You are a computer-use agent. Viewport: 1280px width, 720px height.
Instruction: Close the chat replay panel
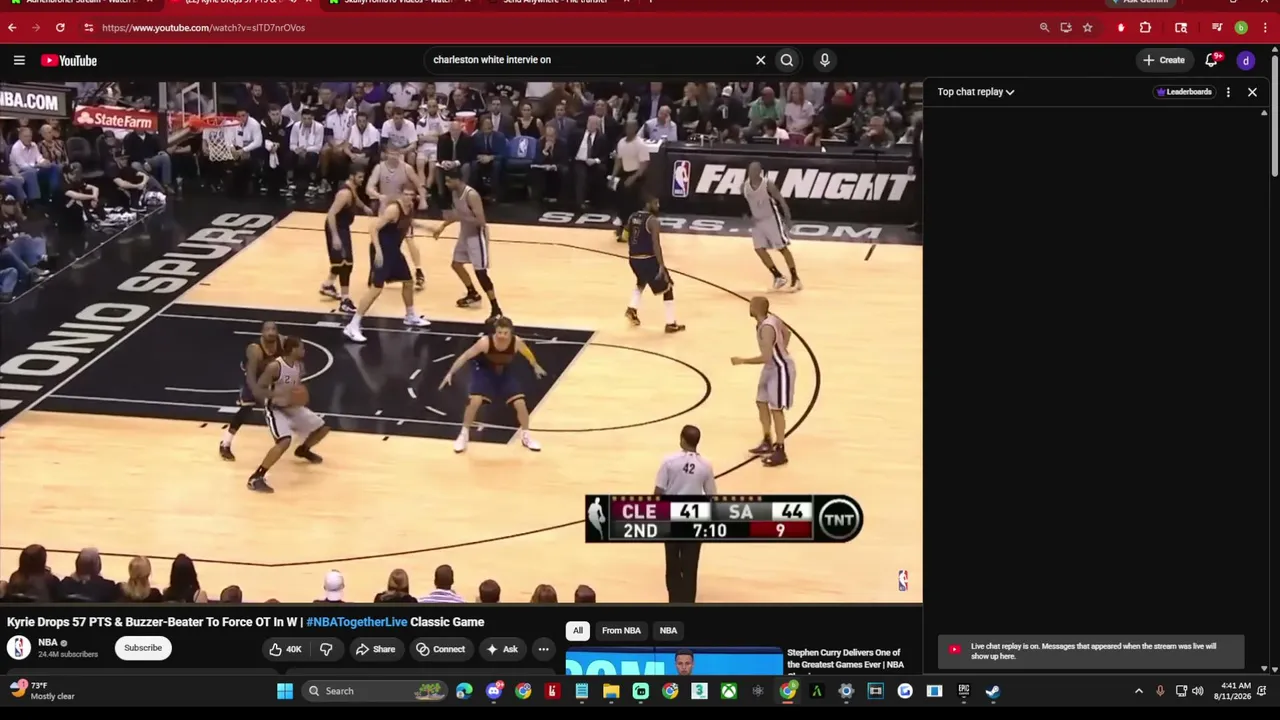pyautogui.click(x=1252, y=92)
